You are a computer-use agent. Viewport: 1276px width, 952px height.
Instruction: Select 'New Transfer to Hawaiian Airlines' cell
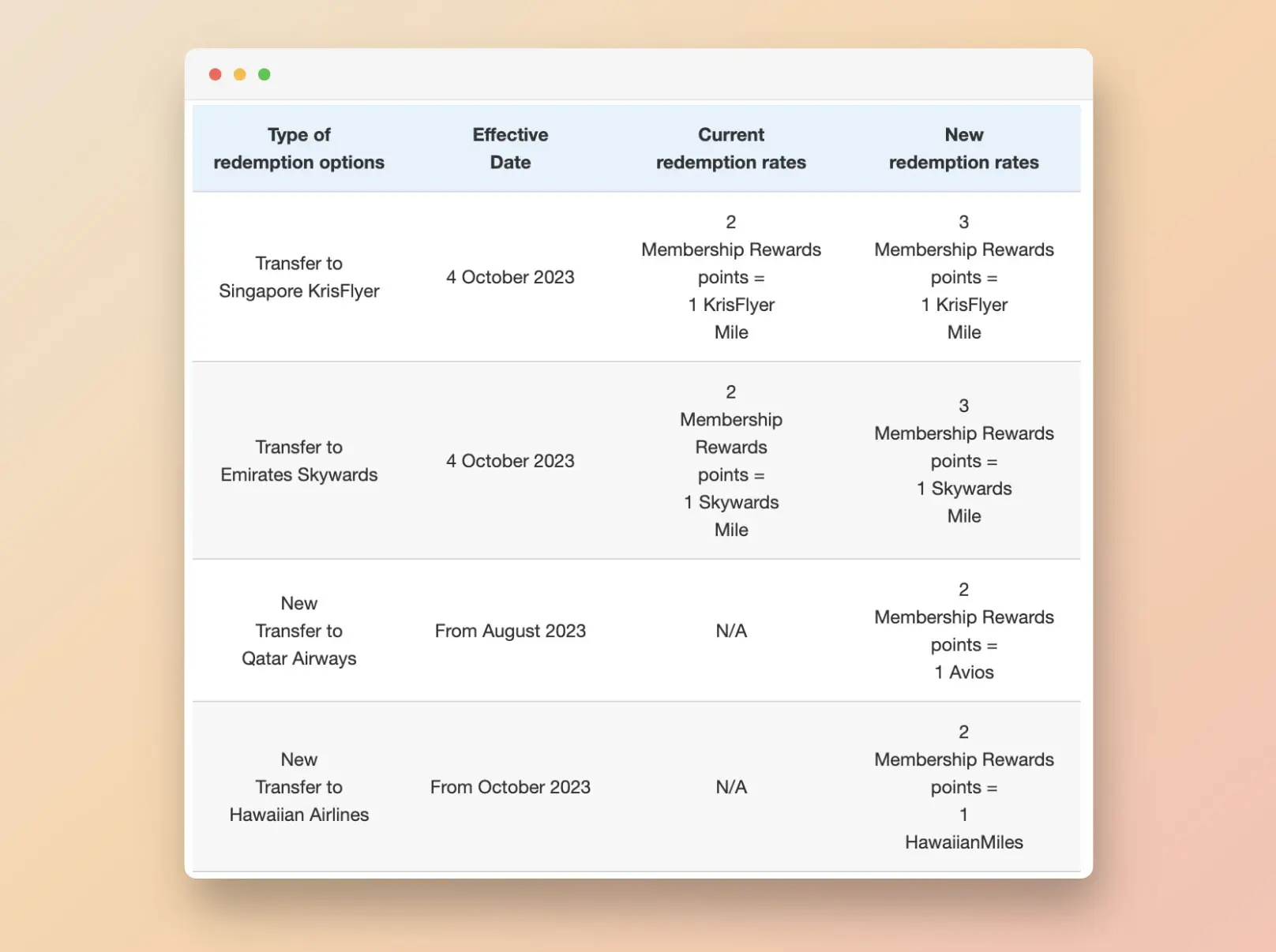[x=299, y=787]
